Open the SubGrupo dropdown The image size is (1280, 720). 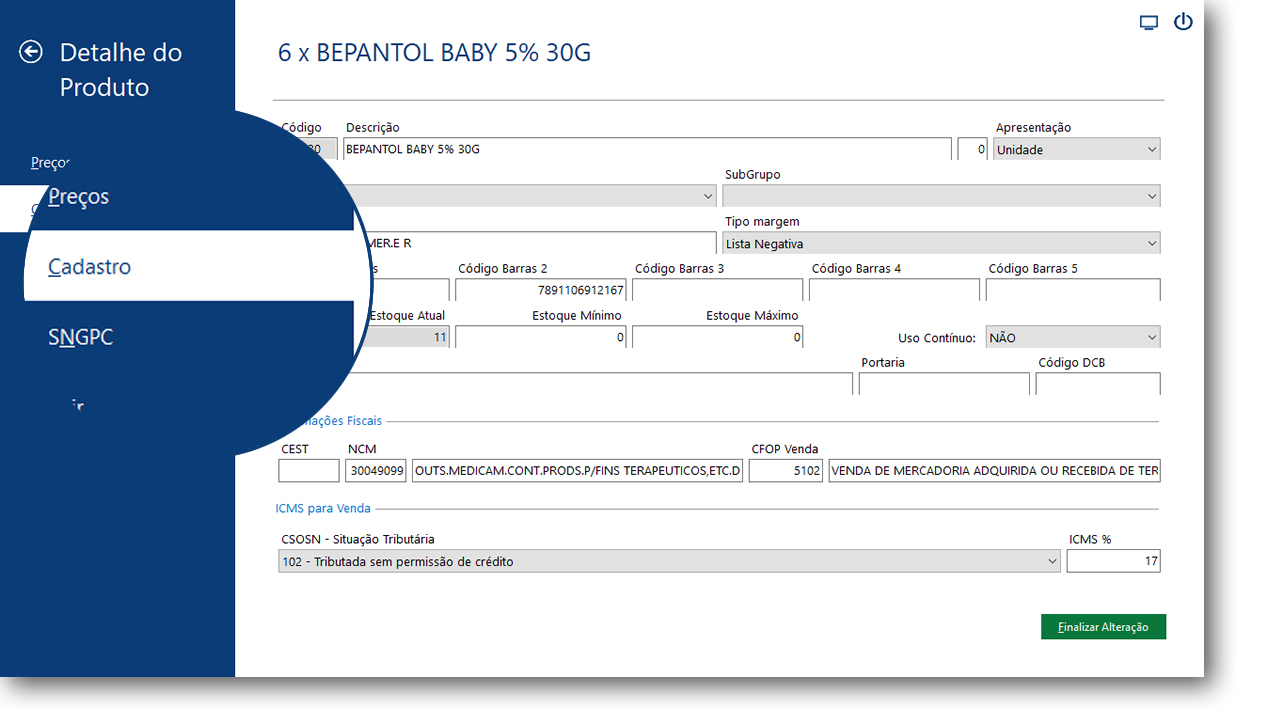pos(941,196)
